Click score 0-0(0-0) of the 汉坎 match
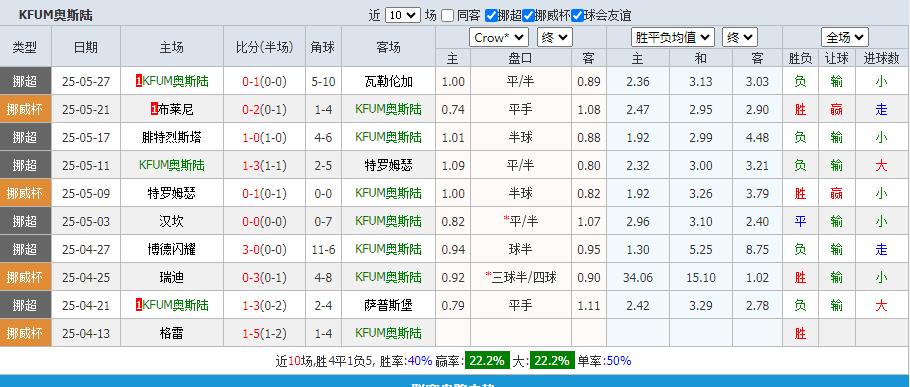 (264, 221)
